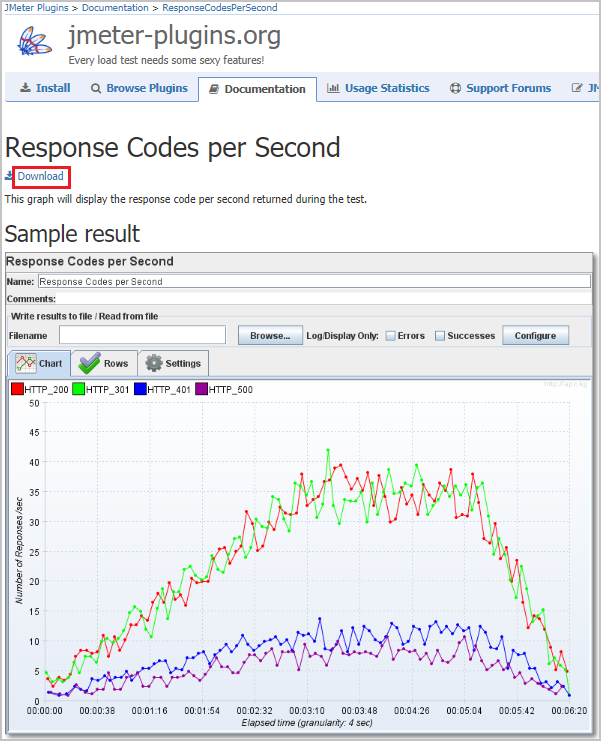This screenshot has width=601, height=741.
Task: Enable the Successes checkbox
Action: pos(440,336)
